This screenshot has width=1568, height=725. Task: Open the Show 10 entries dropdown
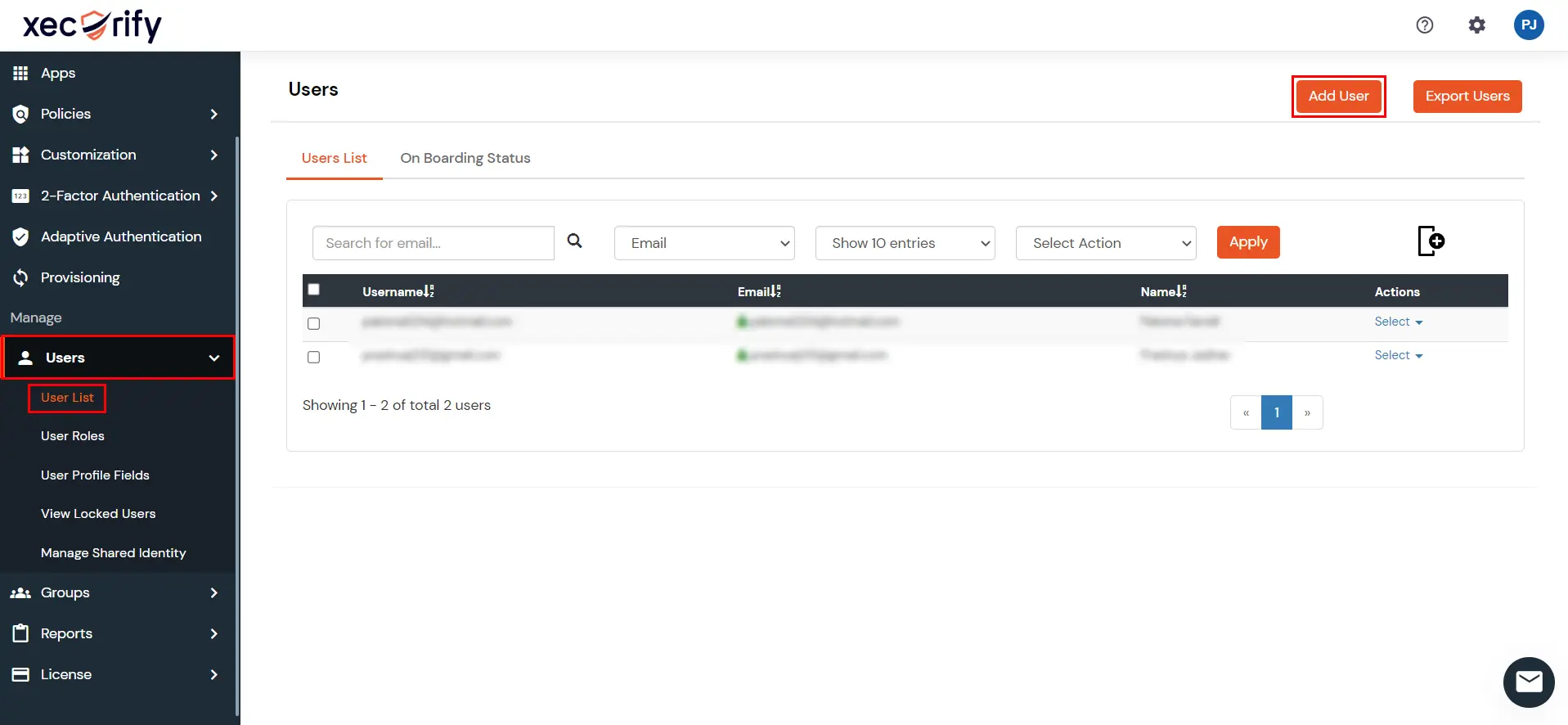(x=905, y=243)
